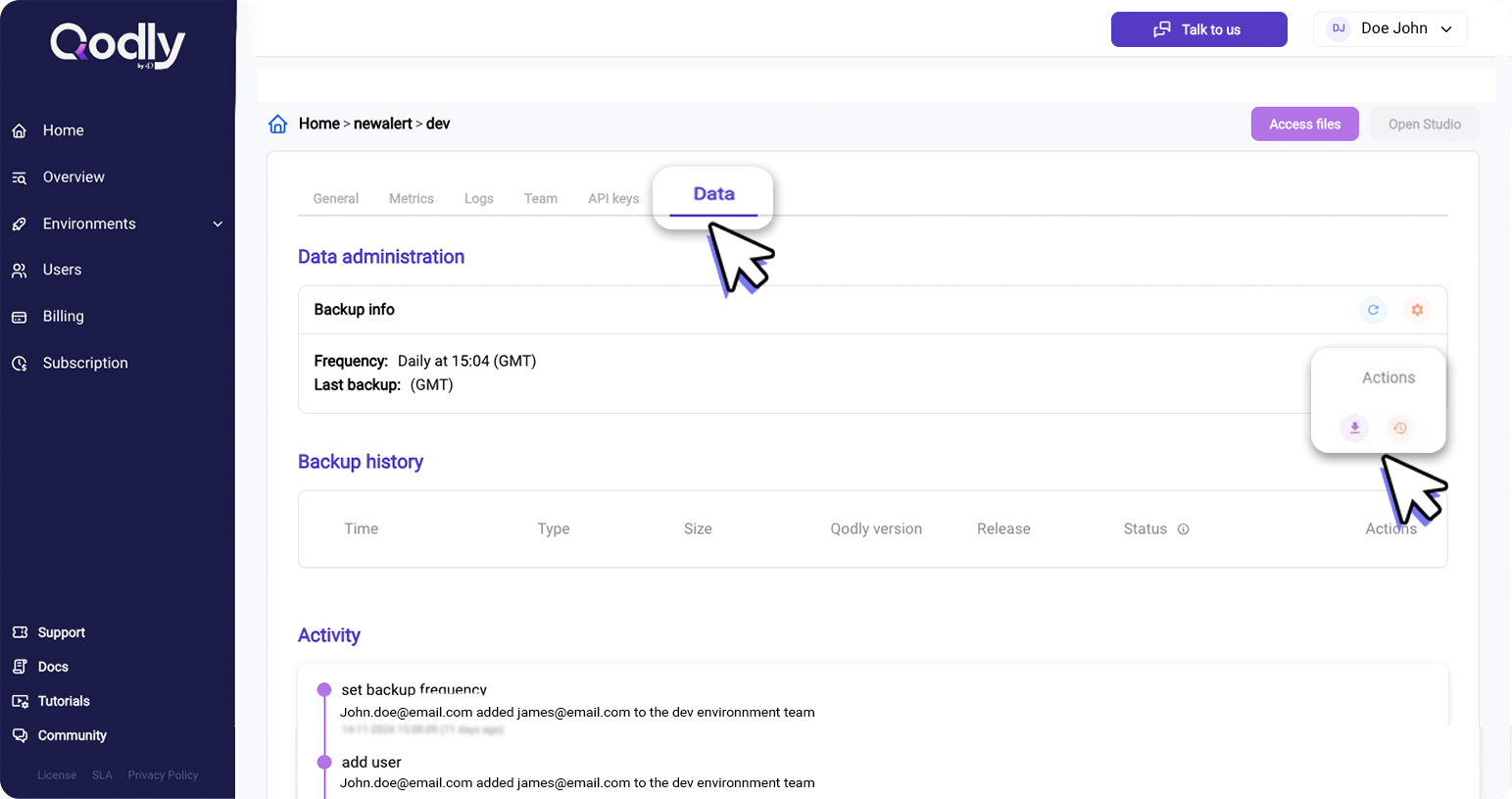Screen dimensions: 1512x799
Task: Click the restore backup icon
Action: point(1400,428)
